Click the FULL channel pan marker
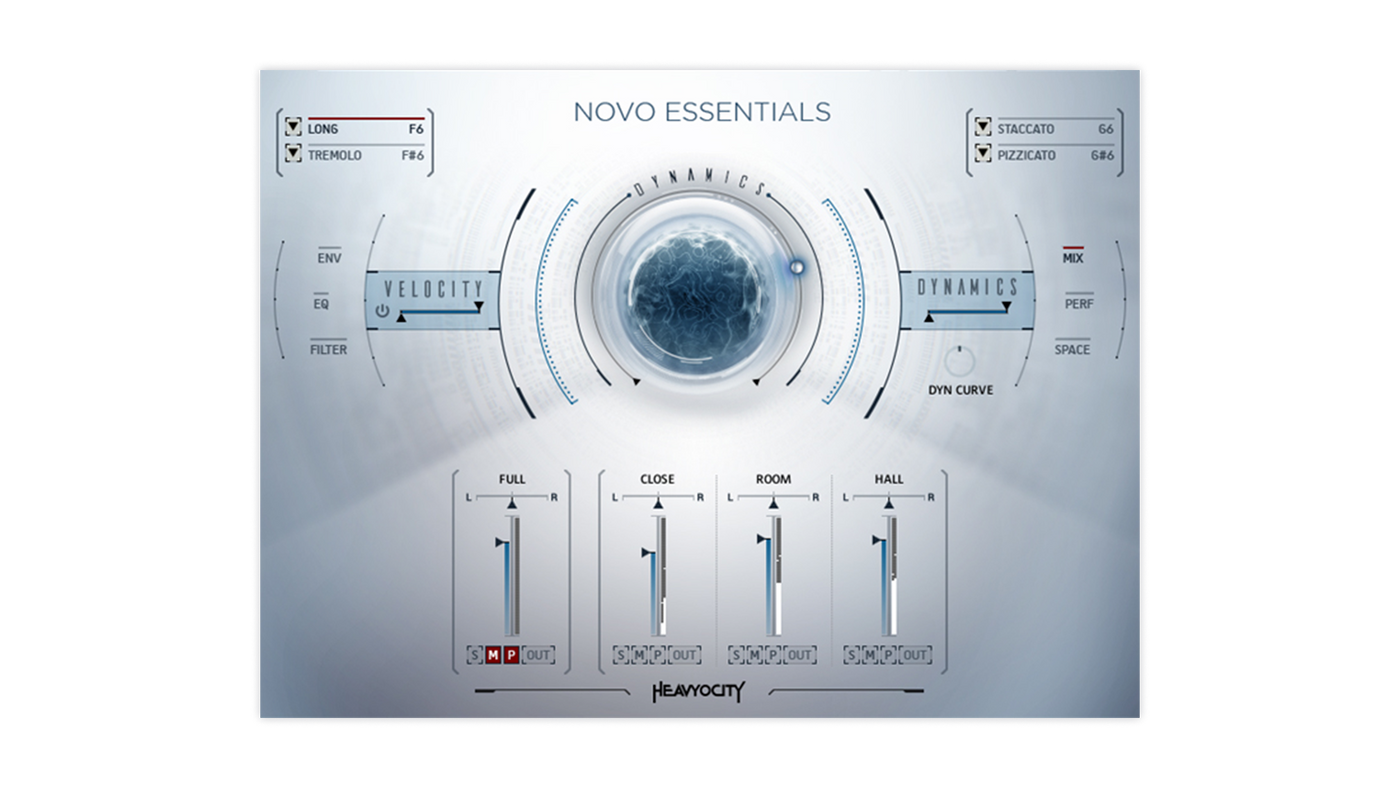This screenshot has width=1400, height=788. pyautogui.click(x=512, y=505)
